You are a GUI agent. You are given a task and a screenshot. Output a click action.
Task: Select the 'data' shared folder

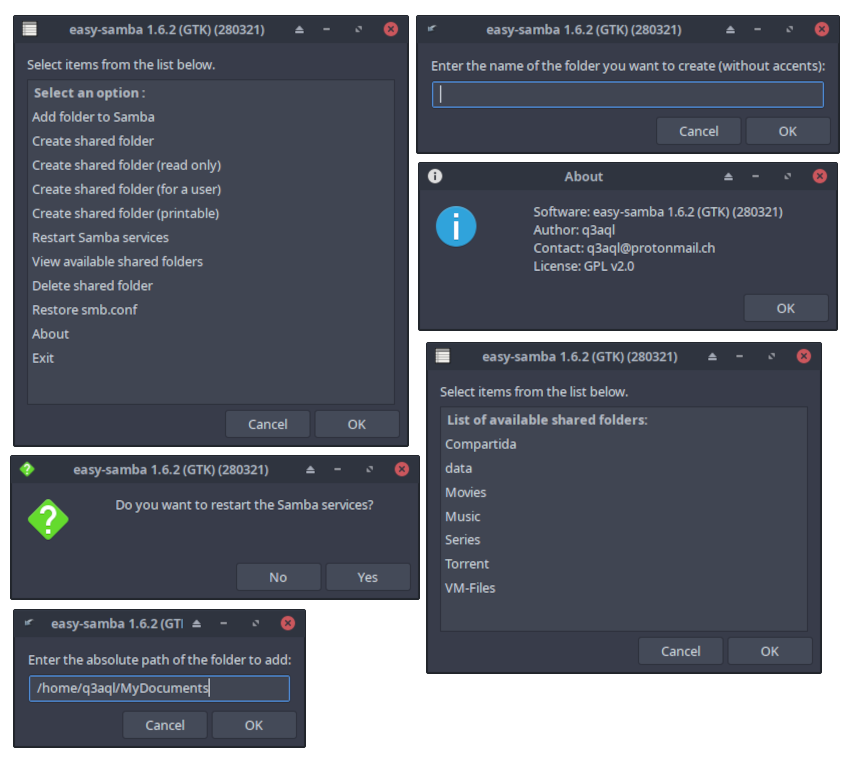pyautogui.click(x=624, y=468)
